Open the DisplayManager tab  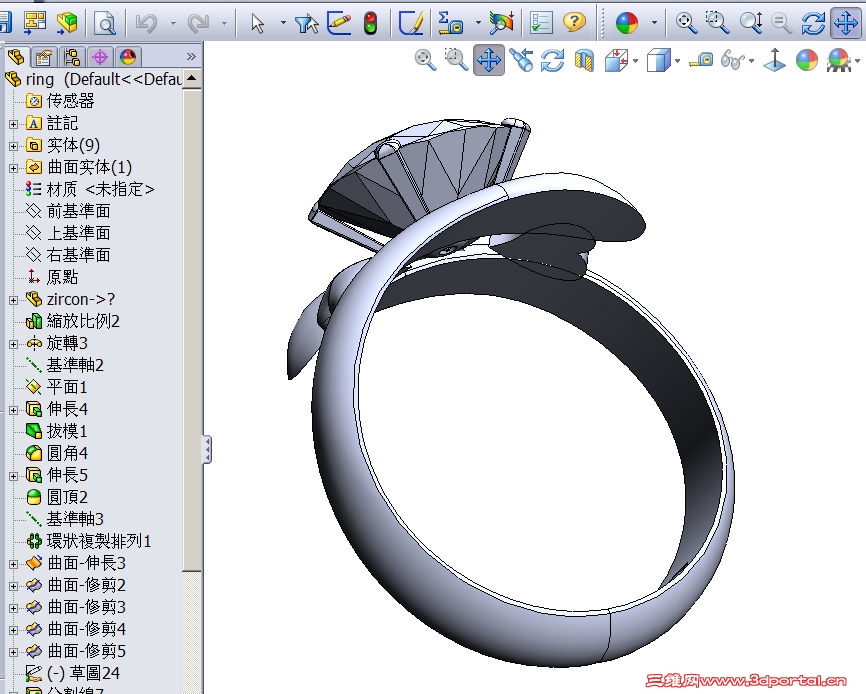(128, 57)
